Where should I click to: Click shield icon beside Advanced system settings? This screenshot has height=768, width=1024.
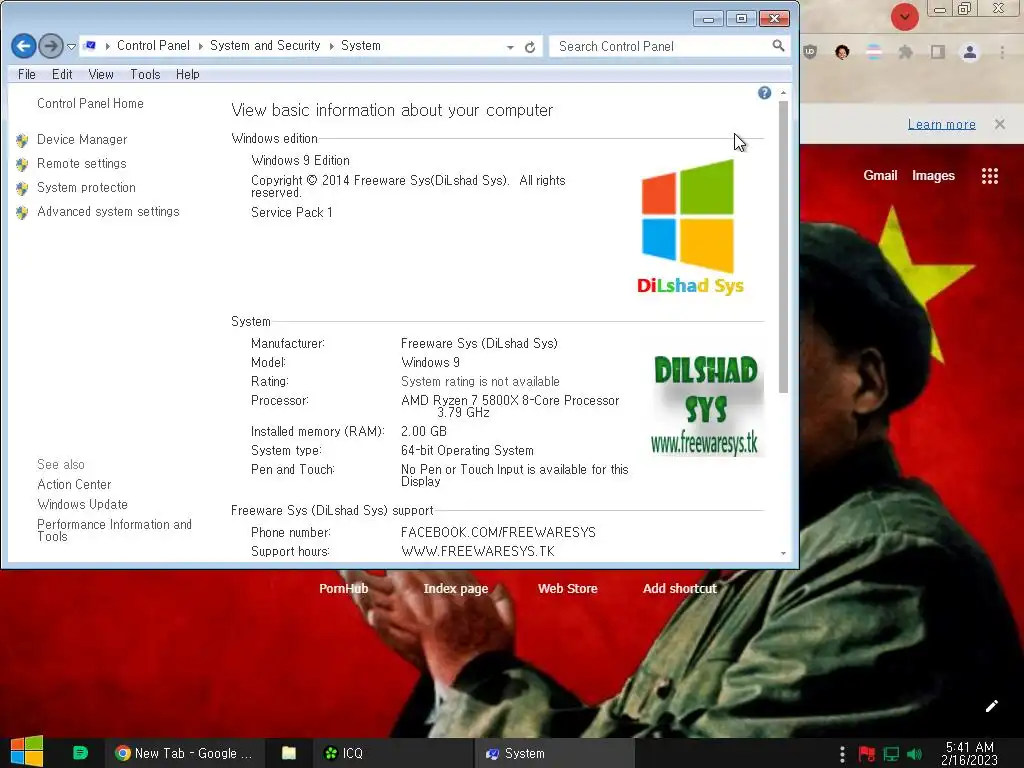coord(22,213)
